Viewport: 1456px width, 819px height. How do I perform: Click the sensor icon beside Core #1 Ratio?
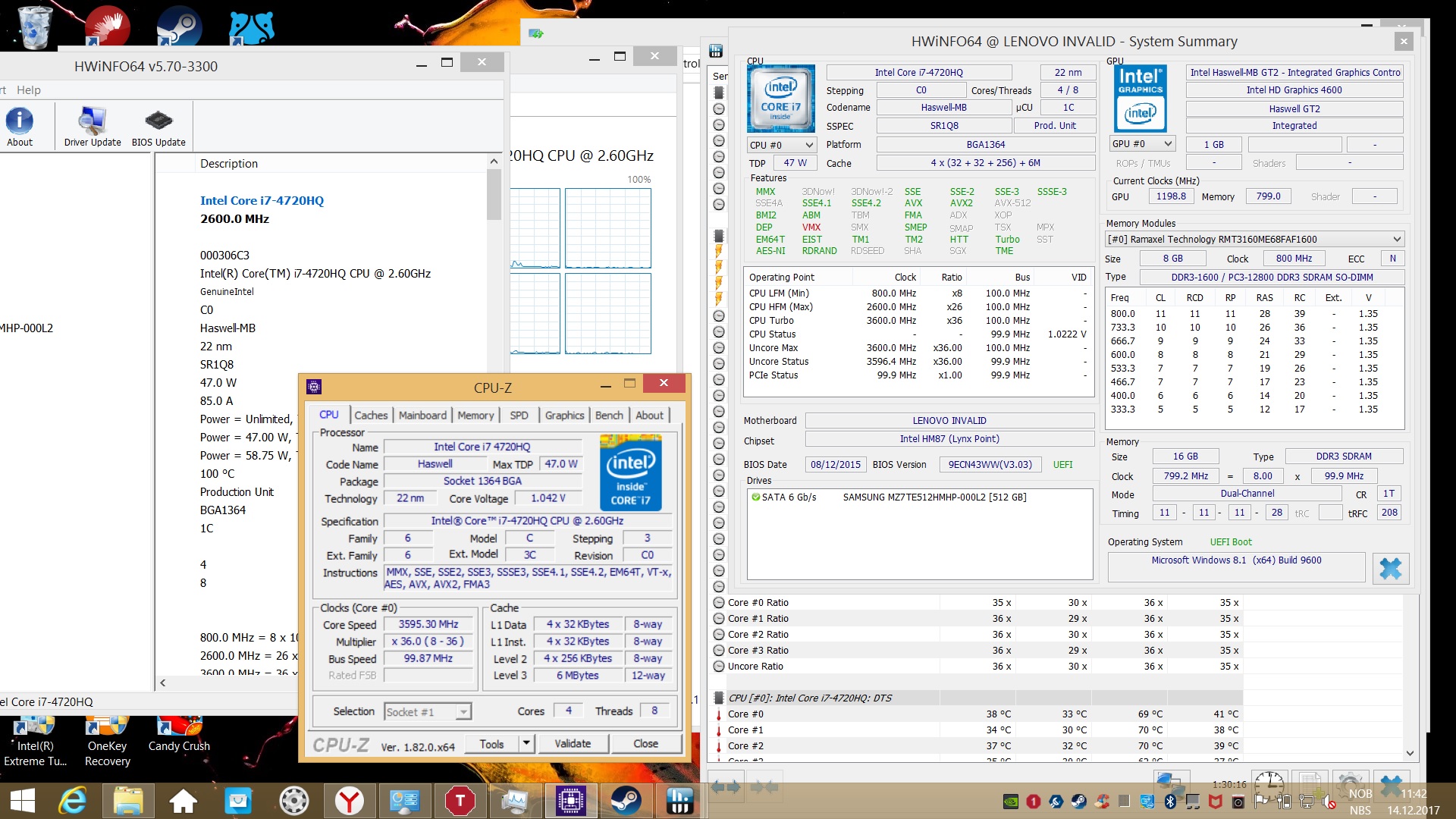719,619
